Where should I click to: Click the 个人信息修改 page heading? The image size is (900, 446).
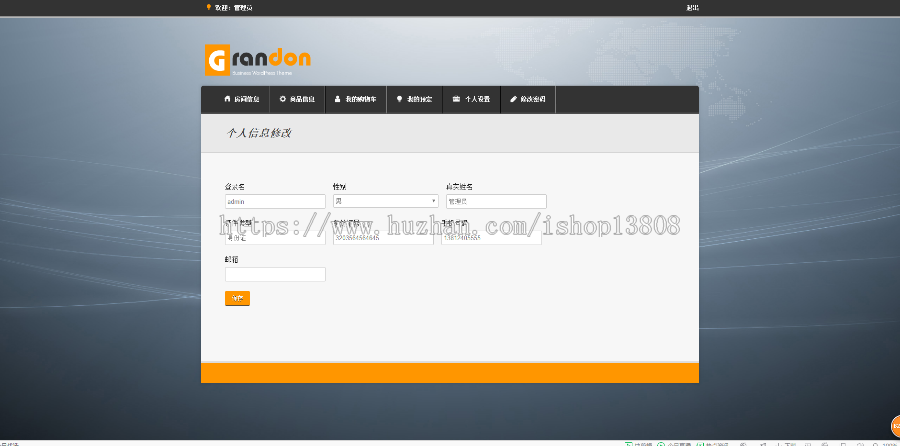click(x=258, y=133)
